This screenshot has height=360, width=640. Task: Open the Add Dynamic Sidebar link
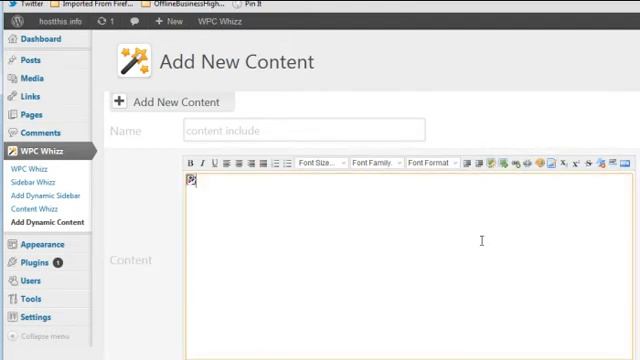pos(45,196)
